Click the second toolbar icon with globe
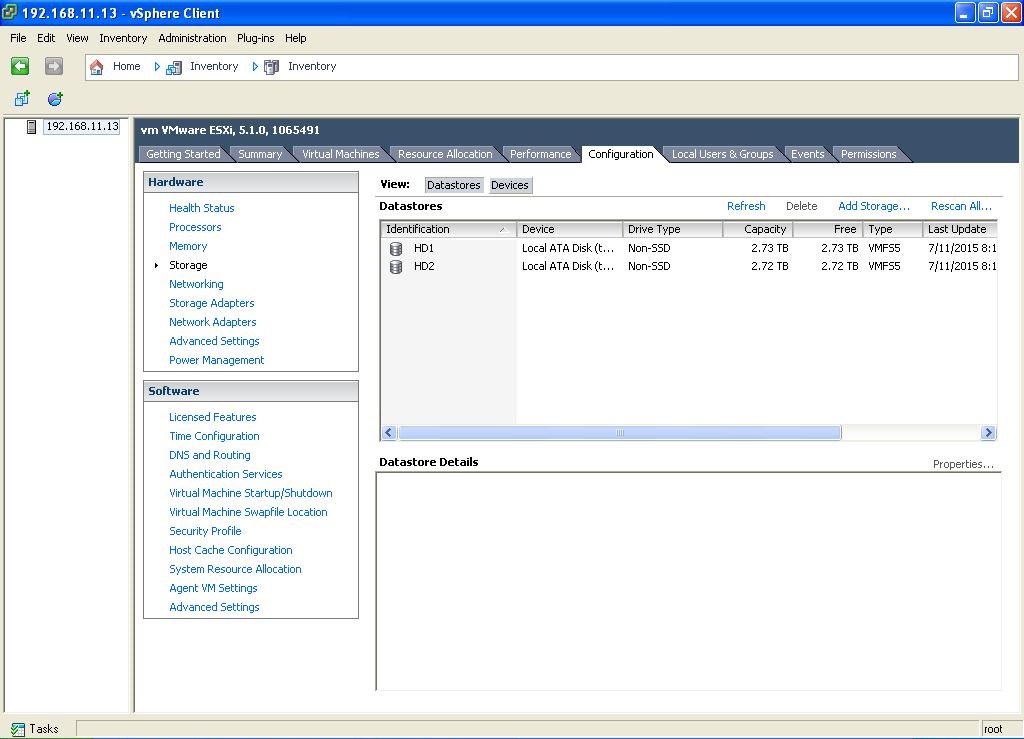Image resolution: width=1024 pixels, height=739 pixels. 55,98
